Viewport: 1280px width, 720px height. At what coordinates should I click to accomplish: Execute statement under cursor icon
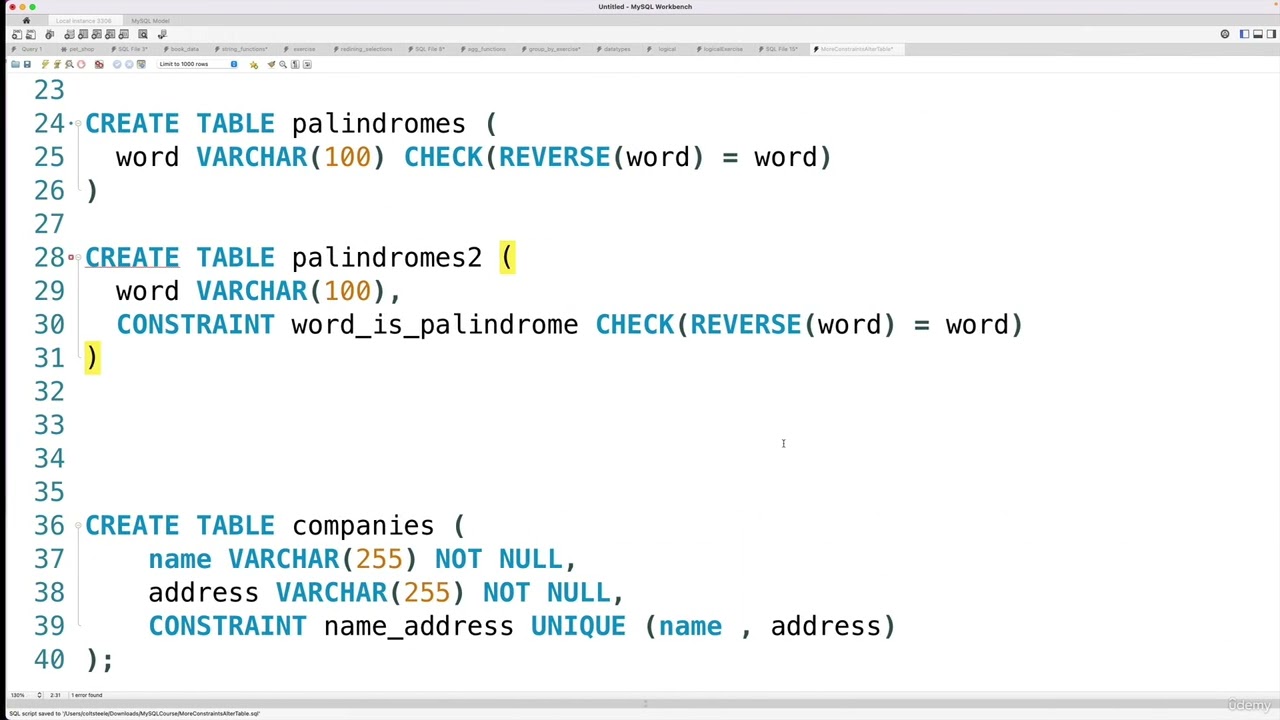pyautogui.click(x=57, y=64)
